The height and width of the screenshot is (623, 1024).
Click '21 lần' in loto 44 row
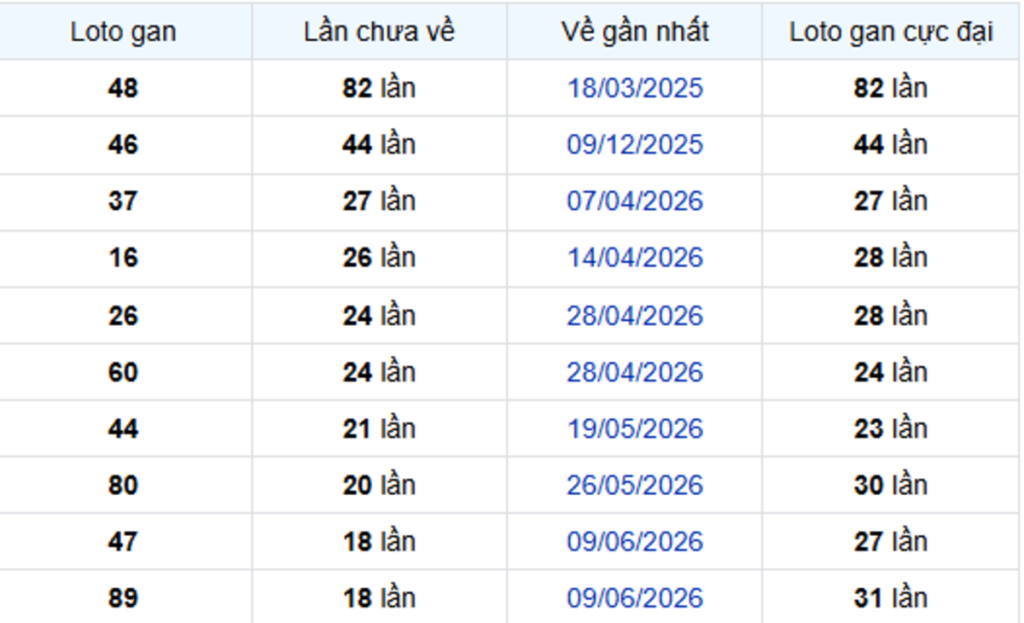(x=379, y=429)
